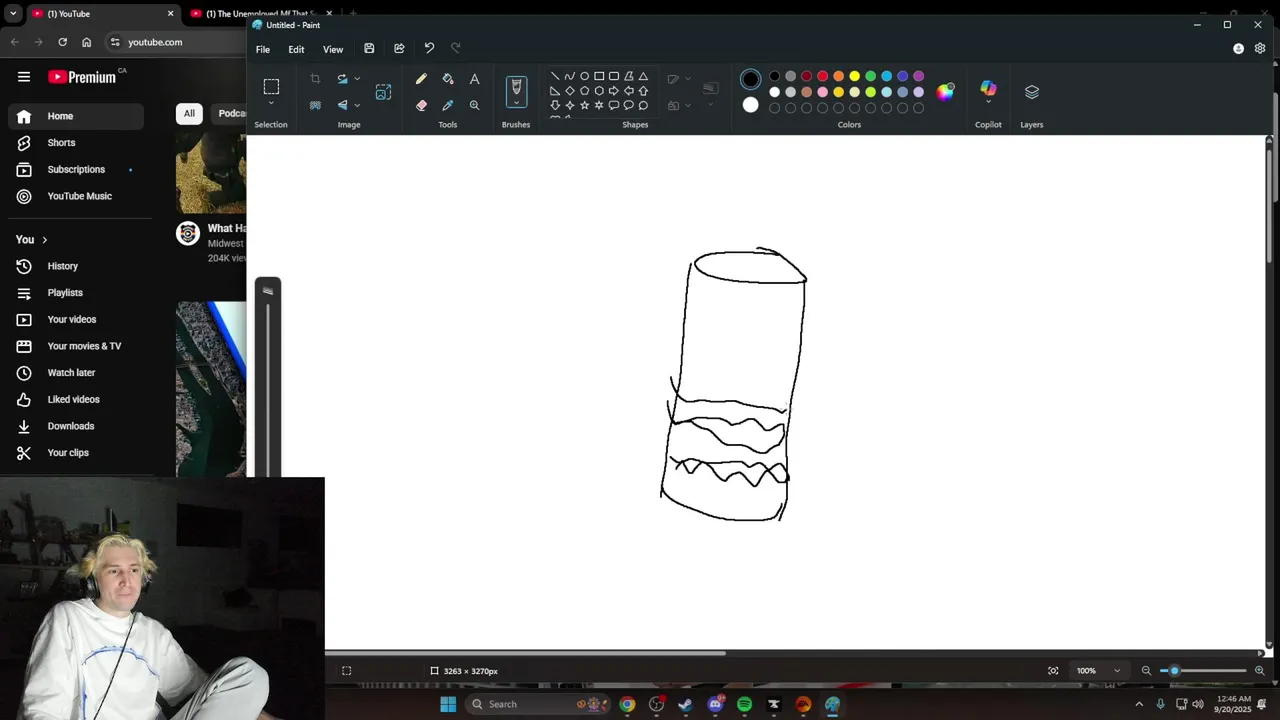Image resolution: width=1280 pixels, height=720 pixels.
Task: Pick the red color swatch
Action: point(822,76)
